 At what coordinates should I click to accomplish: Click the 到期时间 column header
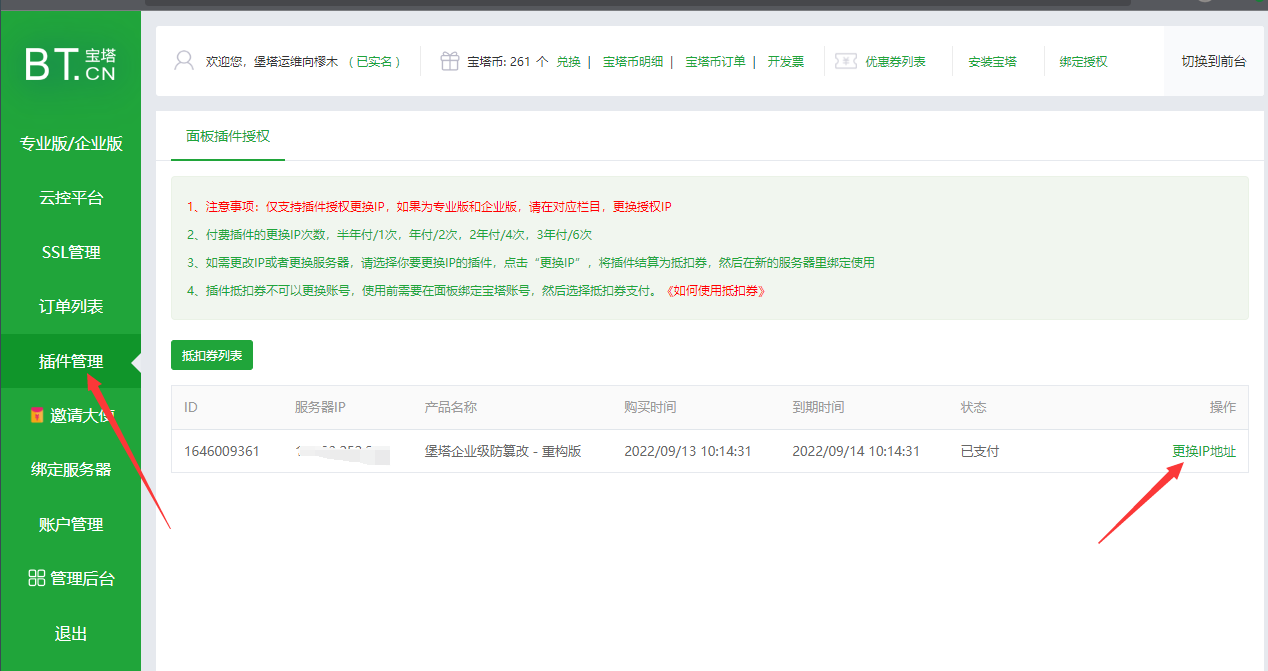[818, 407]
